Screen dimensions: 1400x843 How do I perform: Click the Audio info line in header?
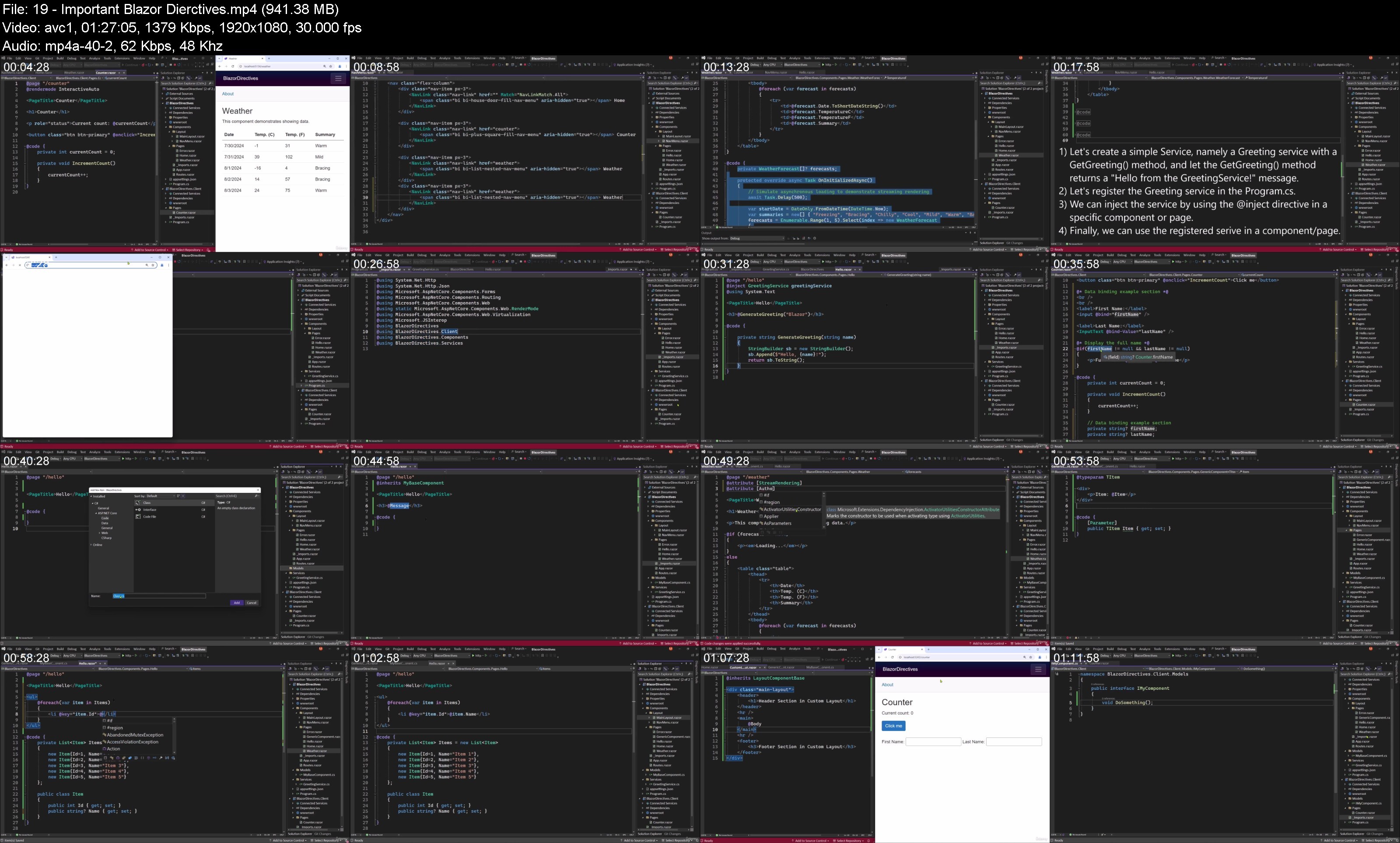[x=112, y=46]
